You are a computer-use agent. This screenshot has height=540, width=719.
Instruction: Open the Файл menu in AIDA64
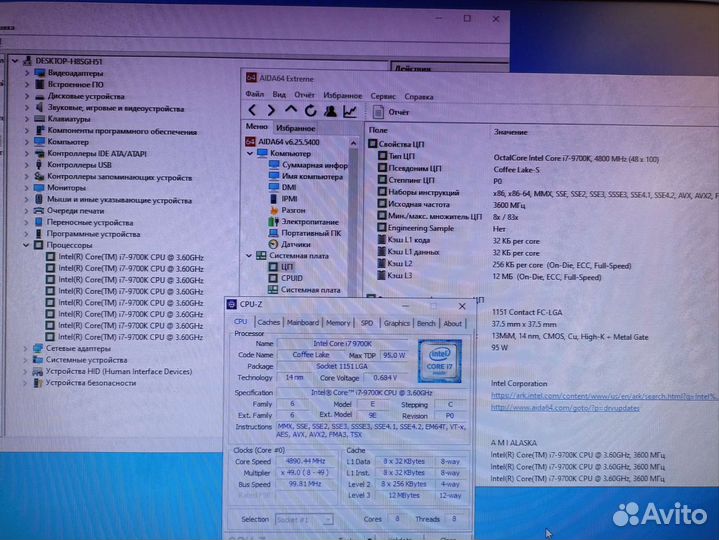(x=254, y=94)
